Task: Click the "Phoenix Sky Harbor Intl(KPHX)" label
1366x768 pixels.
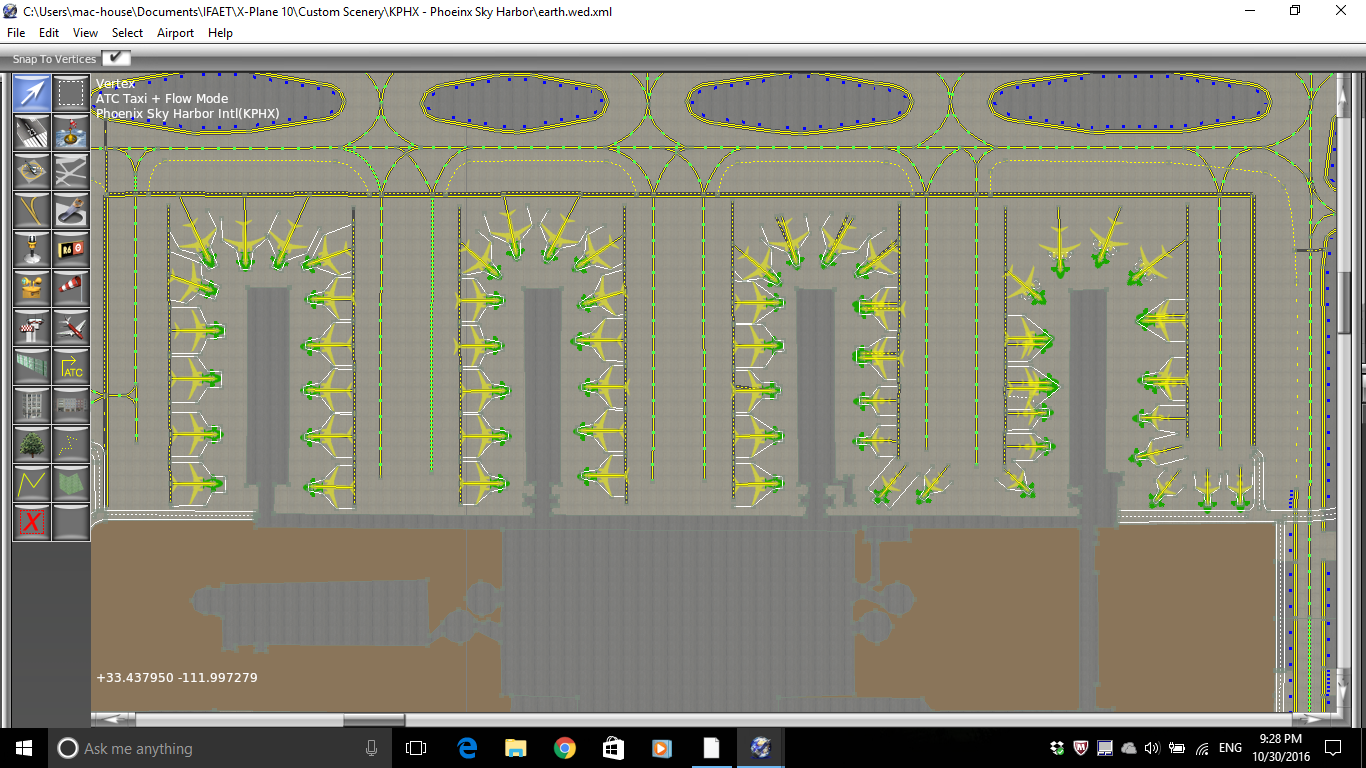Action: coord(188,114)
